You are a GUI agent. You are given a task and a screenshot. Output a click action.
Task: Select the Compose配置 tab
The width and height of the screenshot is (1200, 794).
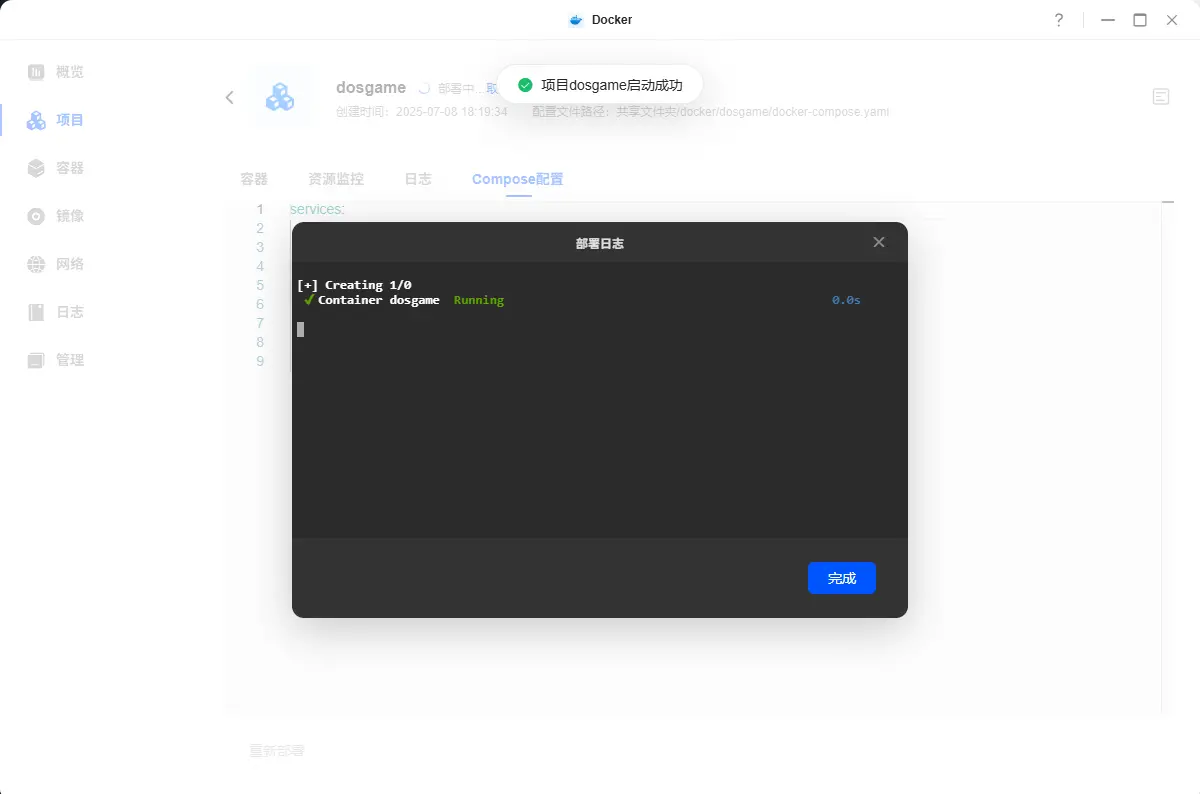coord(517,179)
